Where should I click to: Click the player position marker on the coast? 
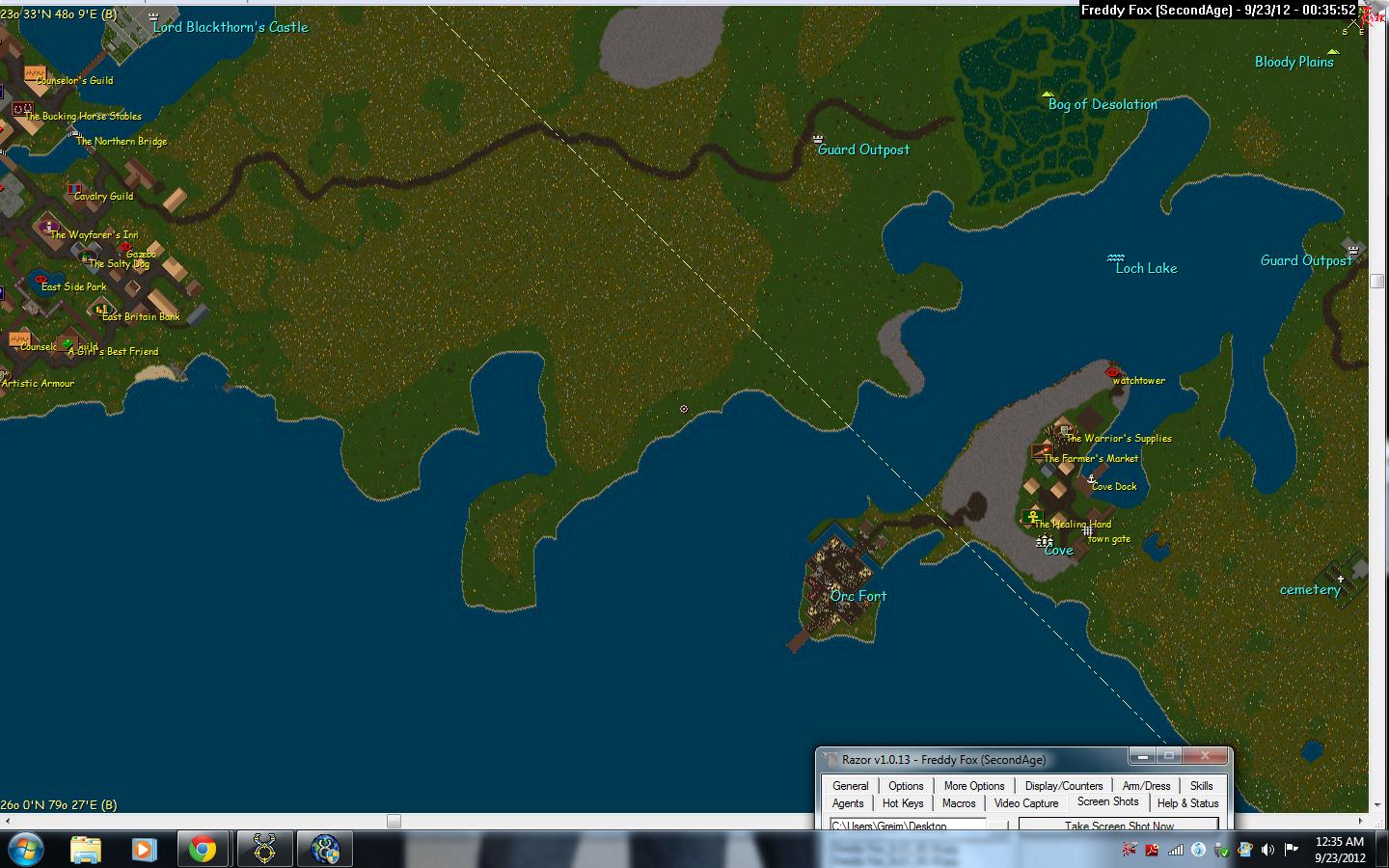coord(684,409)
